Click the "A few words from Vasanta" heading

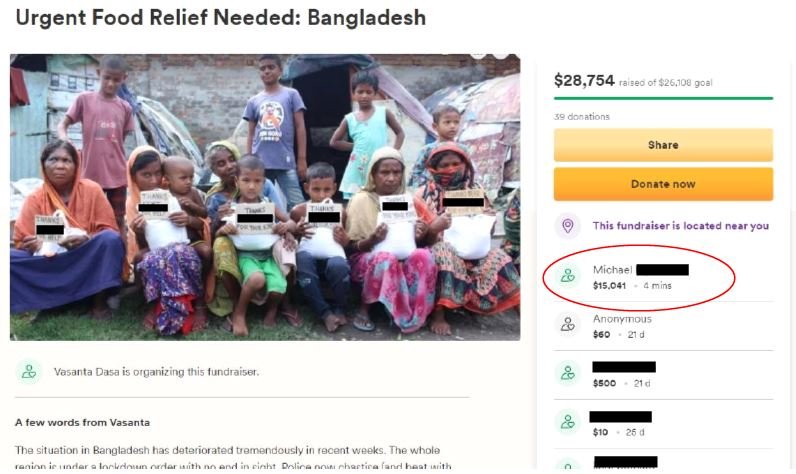(83, 423)
